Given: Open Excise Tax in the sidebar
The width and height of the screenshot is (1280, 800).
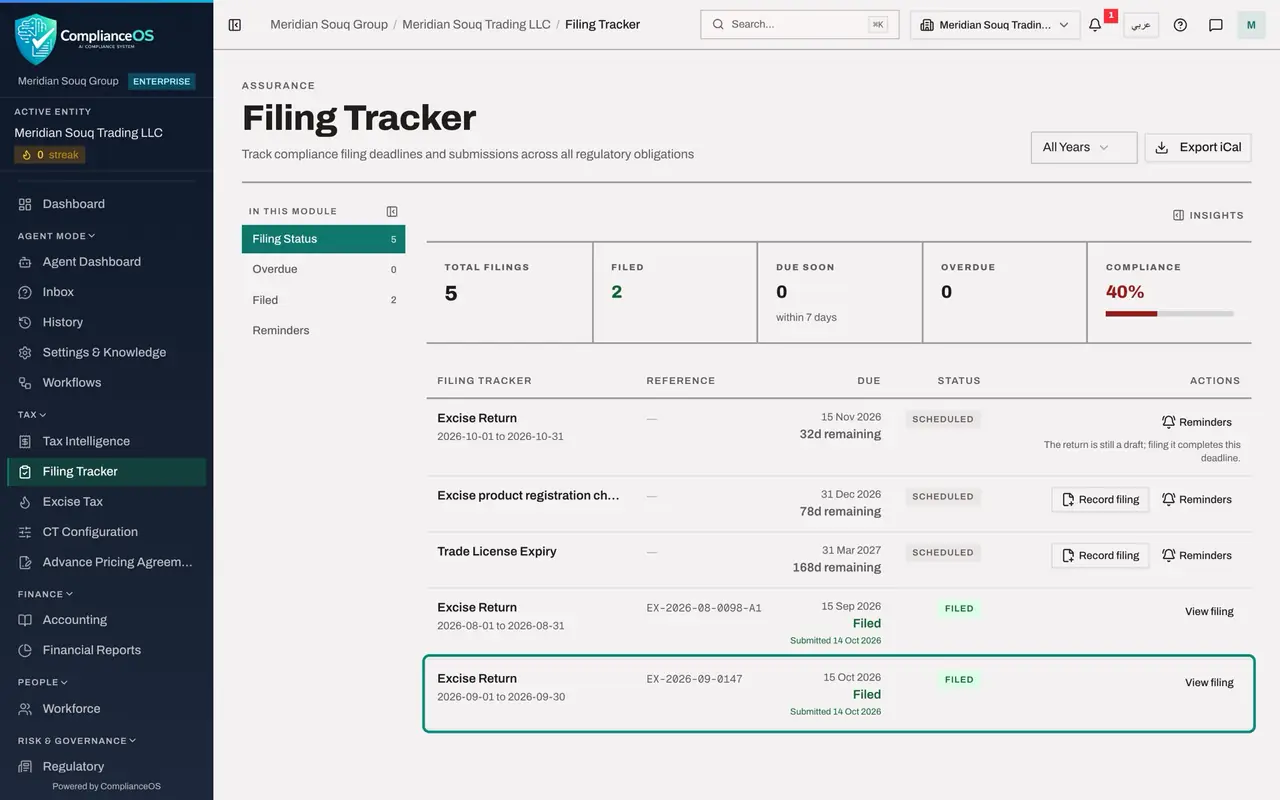Looking at the screenshot, I should pyautogui.click(x=107, y=501).
